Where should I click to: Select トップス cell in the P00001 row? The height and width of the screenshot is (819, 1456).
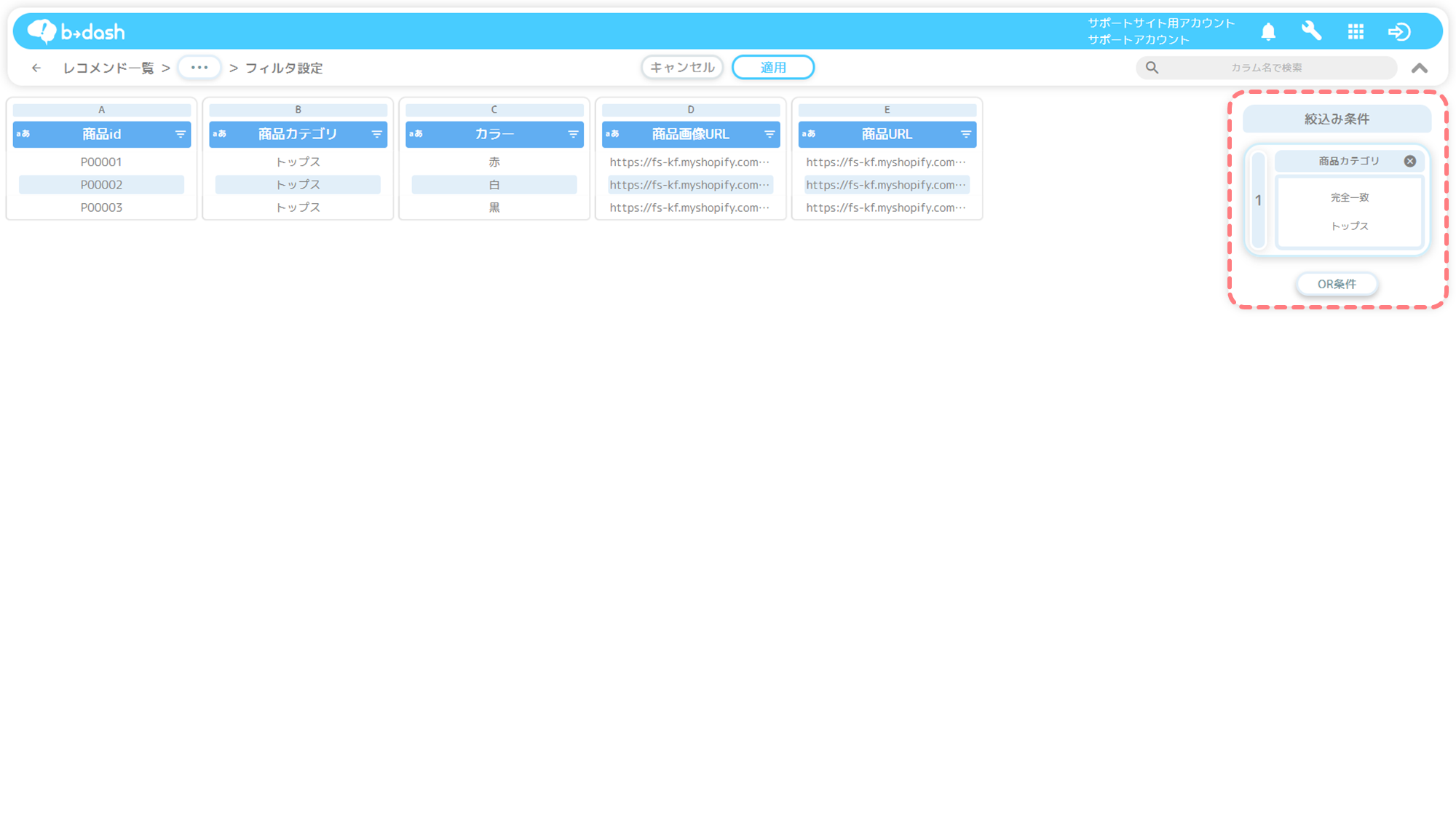298,162
